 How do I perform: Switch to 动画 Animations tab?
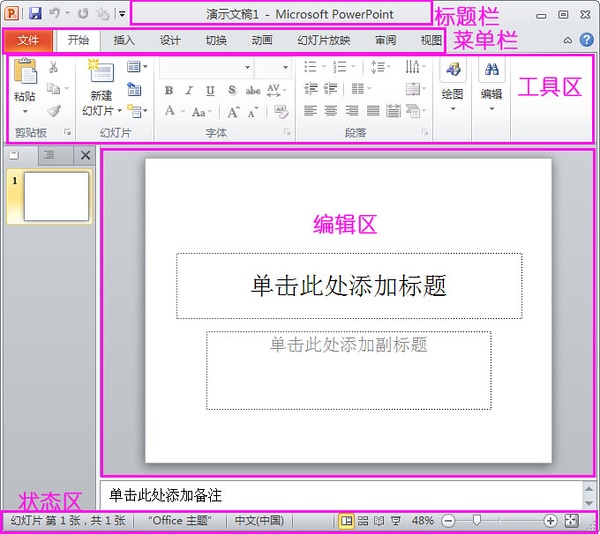[262, 40]
